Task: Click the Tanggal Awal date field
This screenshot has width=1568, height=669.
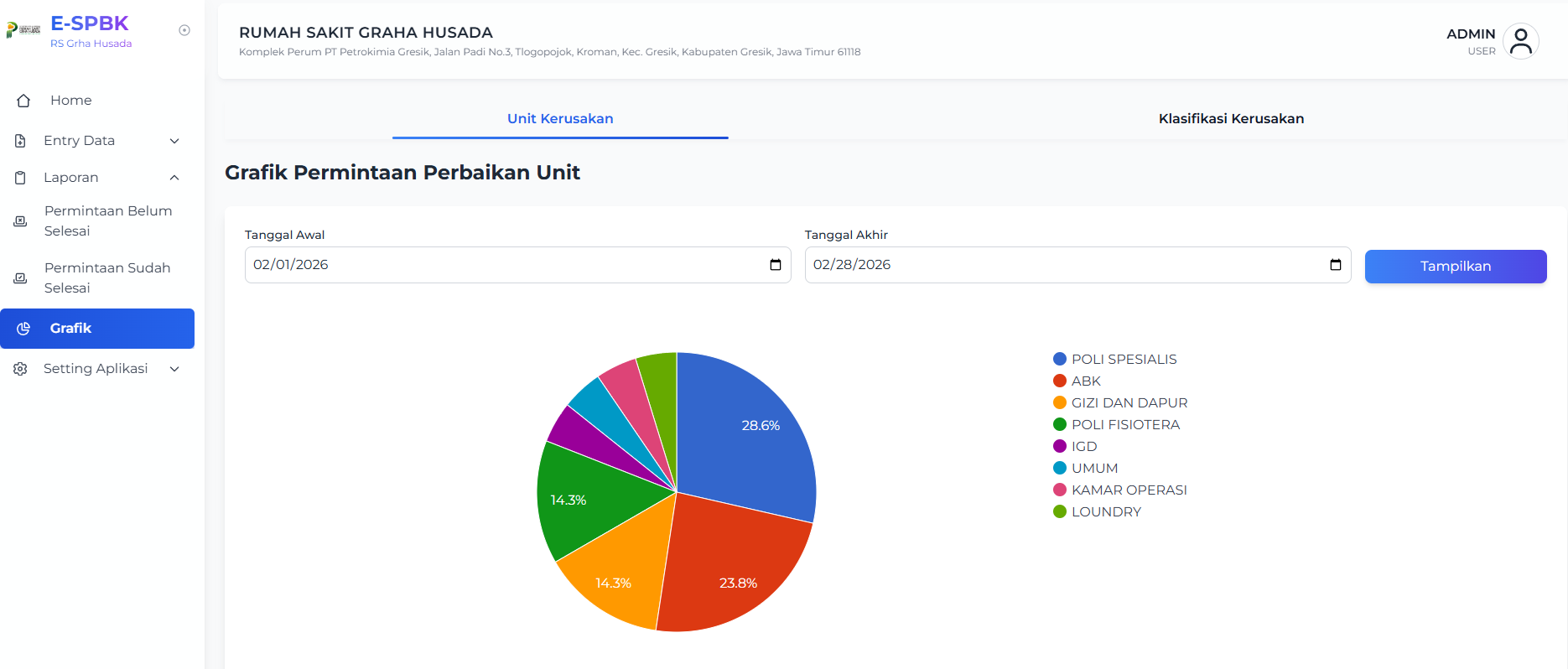Action: pos(517,265)
